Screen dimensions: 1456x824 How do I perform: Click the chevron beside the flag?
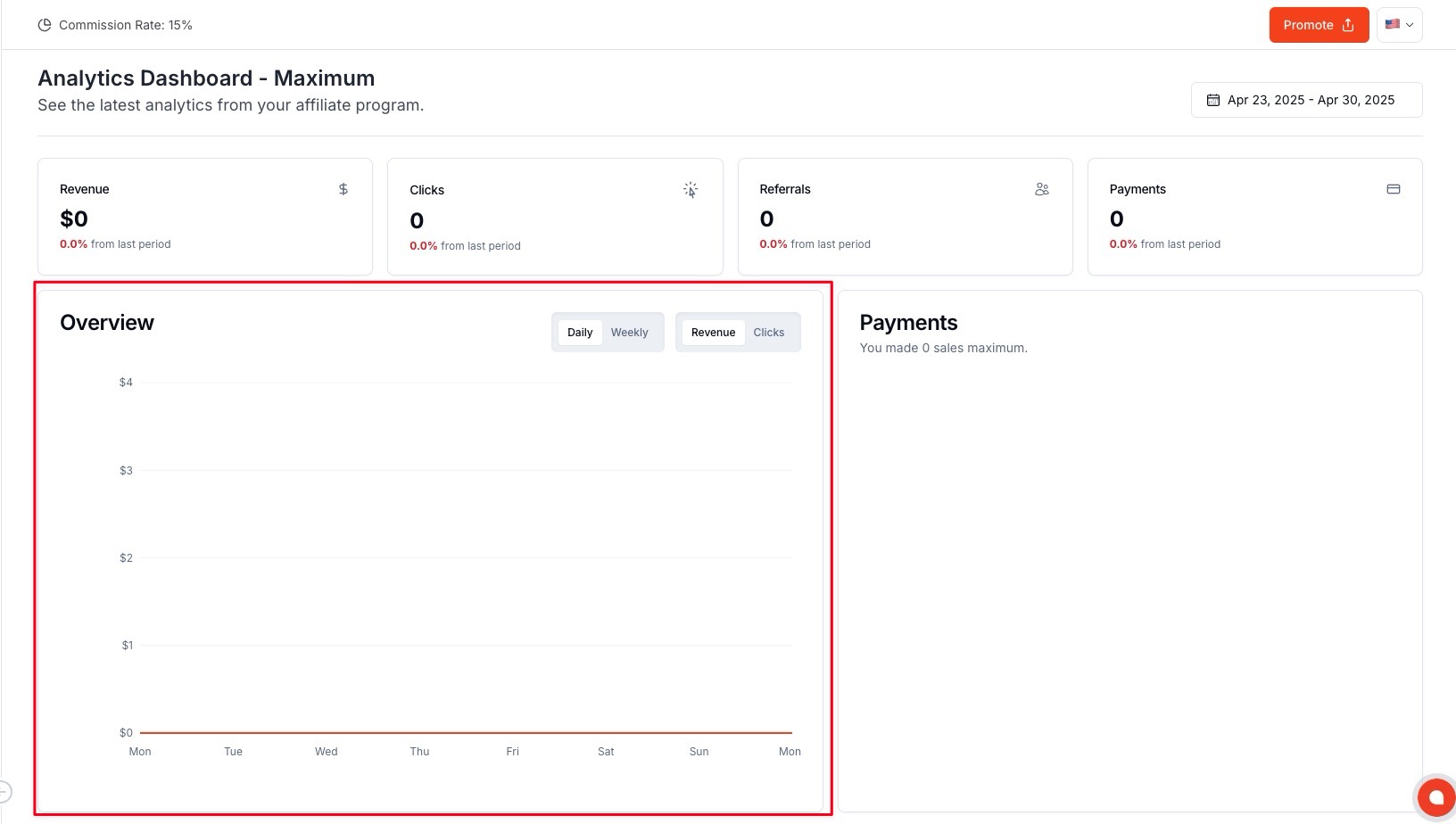[x=1410, y=25]
